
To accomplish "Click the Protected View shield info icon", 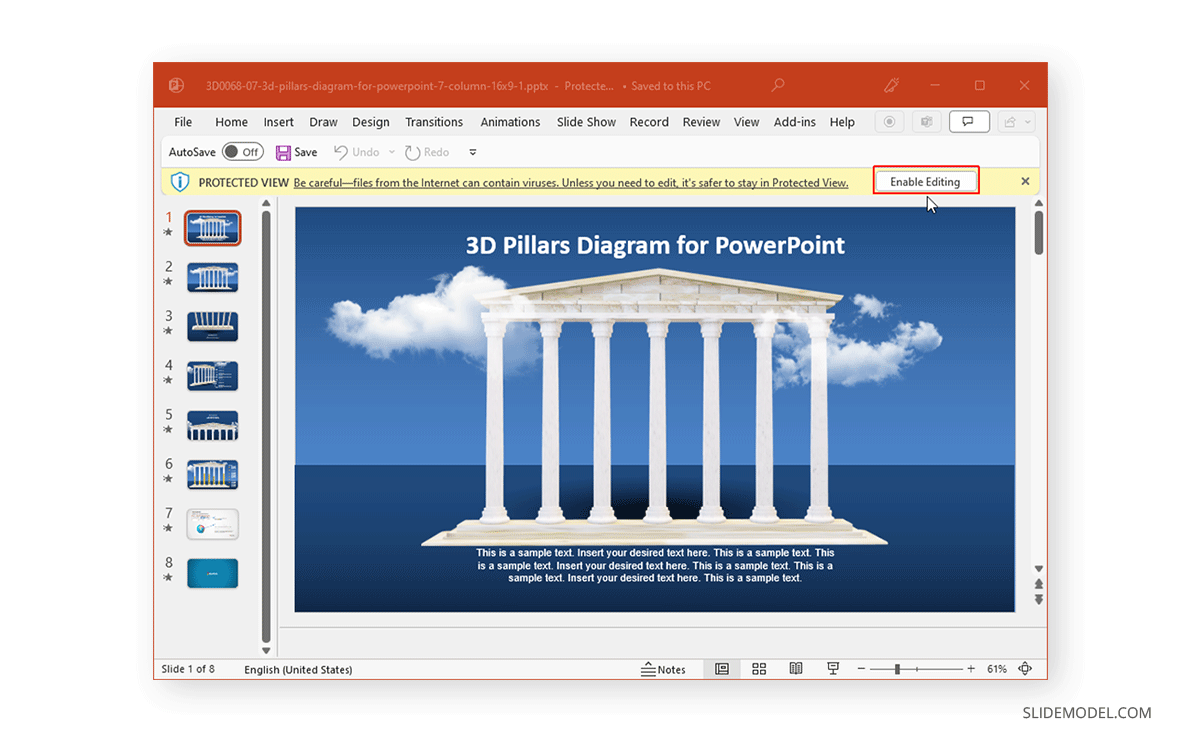I will (180, 182).
